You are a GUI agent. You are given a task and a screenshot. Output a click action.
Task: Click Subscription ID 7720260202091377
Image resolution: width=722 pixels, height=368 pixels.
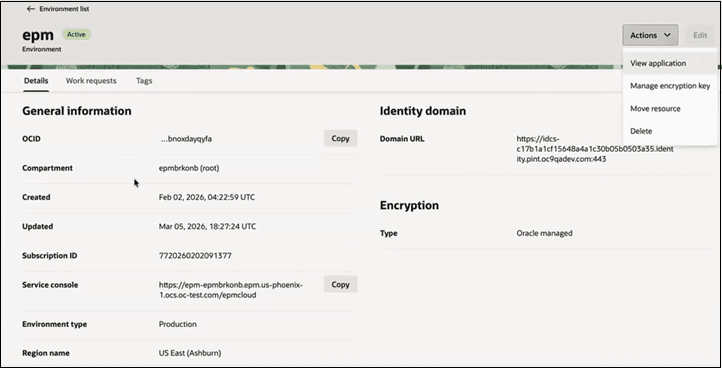pos(195,256)
